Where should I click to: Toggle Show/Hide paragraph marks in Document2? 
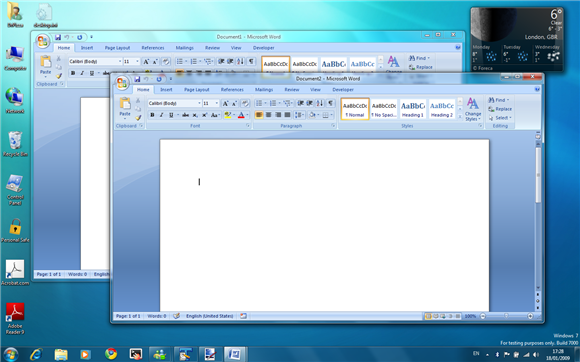[331, 103]
